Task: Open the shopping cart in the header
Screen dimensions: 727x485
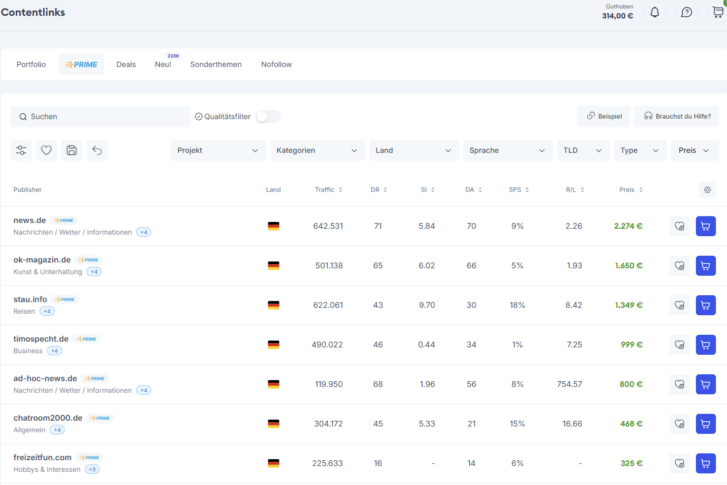Action: pyautogui.click(x=718, y=13)
